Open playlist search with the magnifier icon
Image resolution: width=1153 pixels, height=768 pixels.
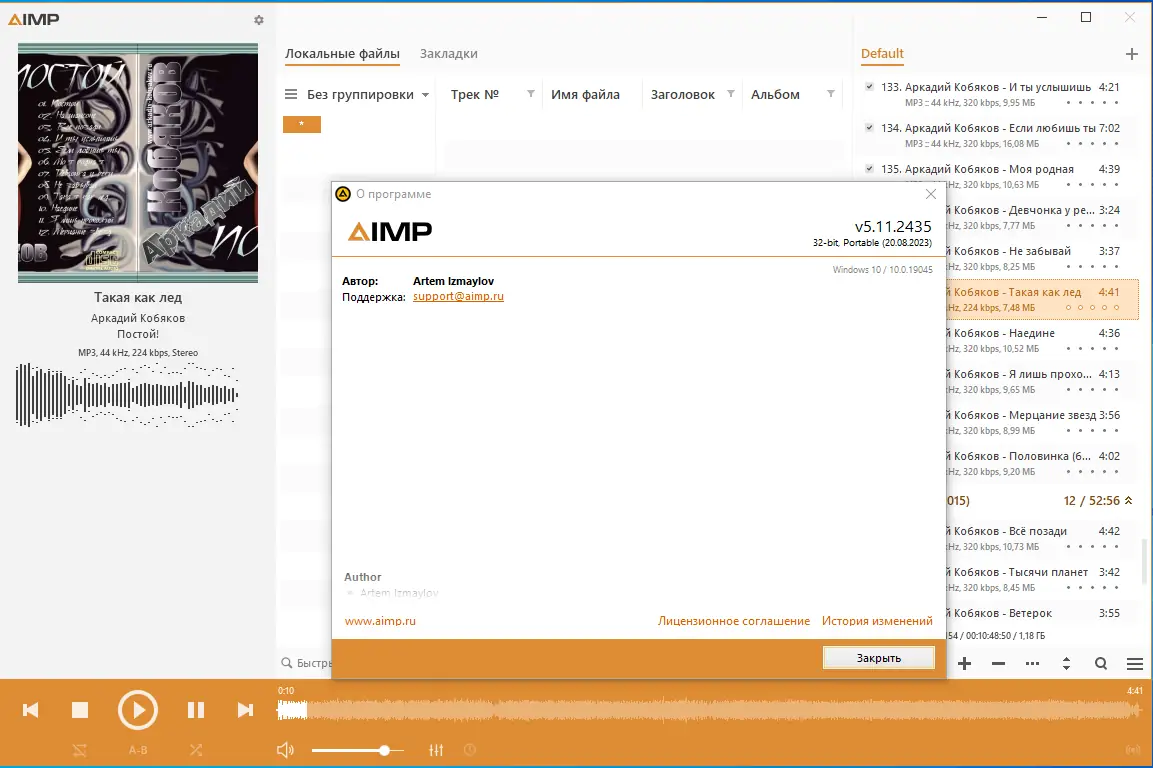pyautogui.click(x=1100, y=663)
